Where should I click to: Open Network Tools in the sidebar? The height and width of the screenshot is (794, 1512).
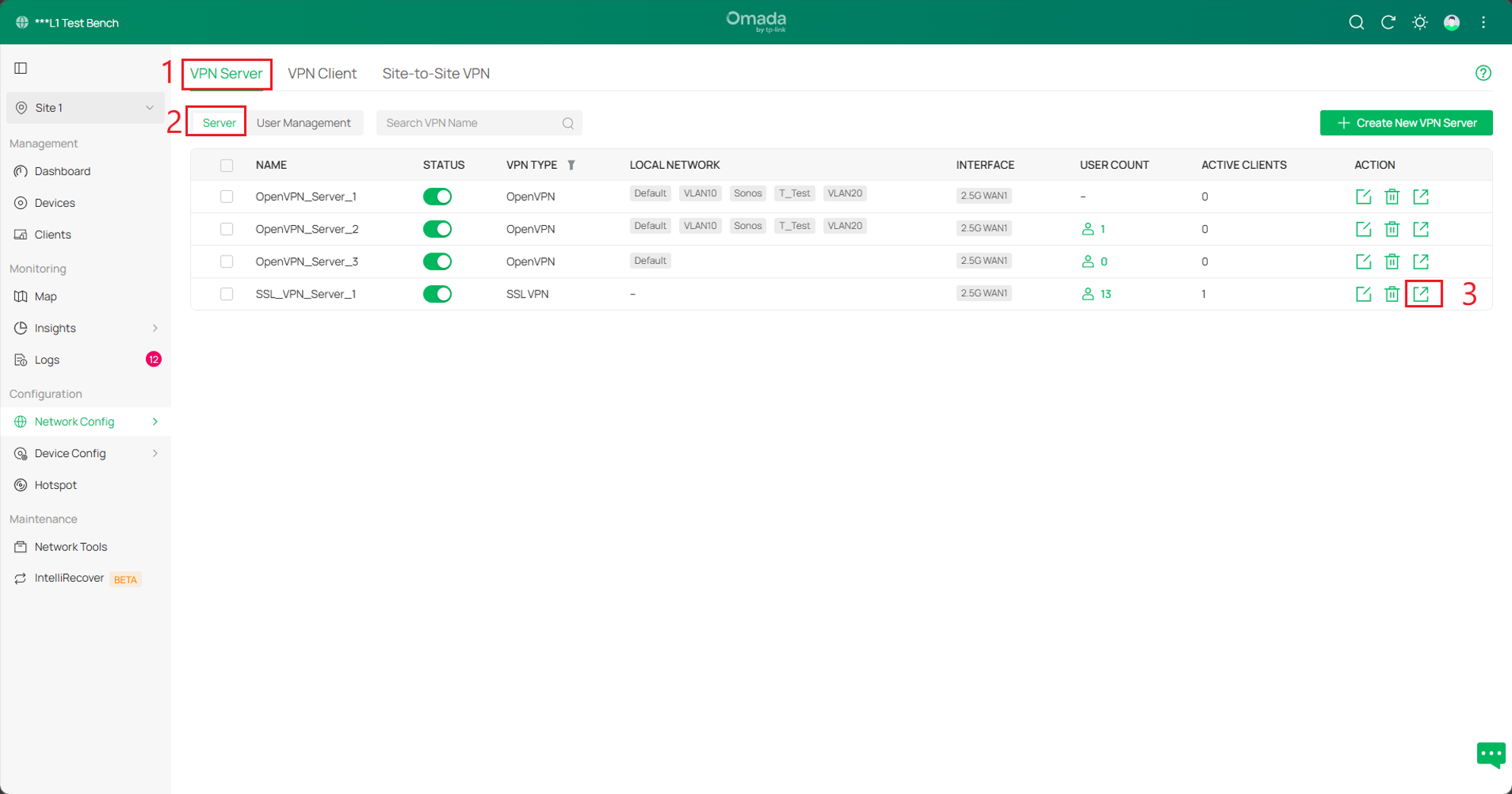point(71,547)
